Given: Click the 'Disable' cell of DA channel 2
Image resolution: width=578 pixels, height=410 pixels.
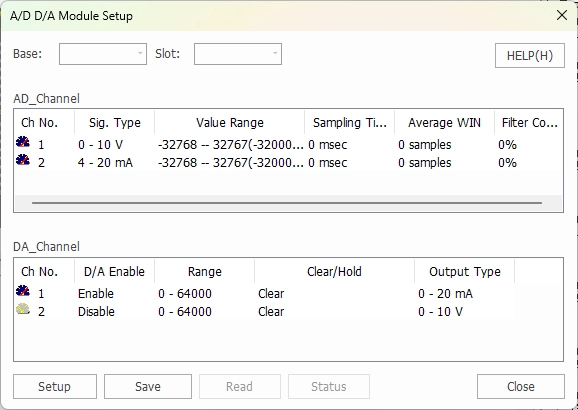Looking at the screenshot, I should coord(96,312).
